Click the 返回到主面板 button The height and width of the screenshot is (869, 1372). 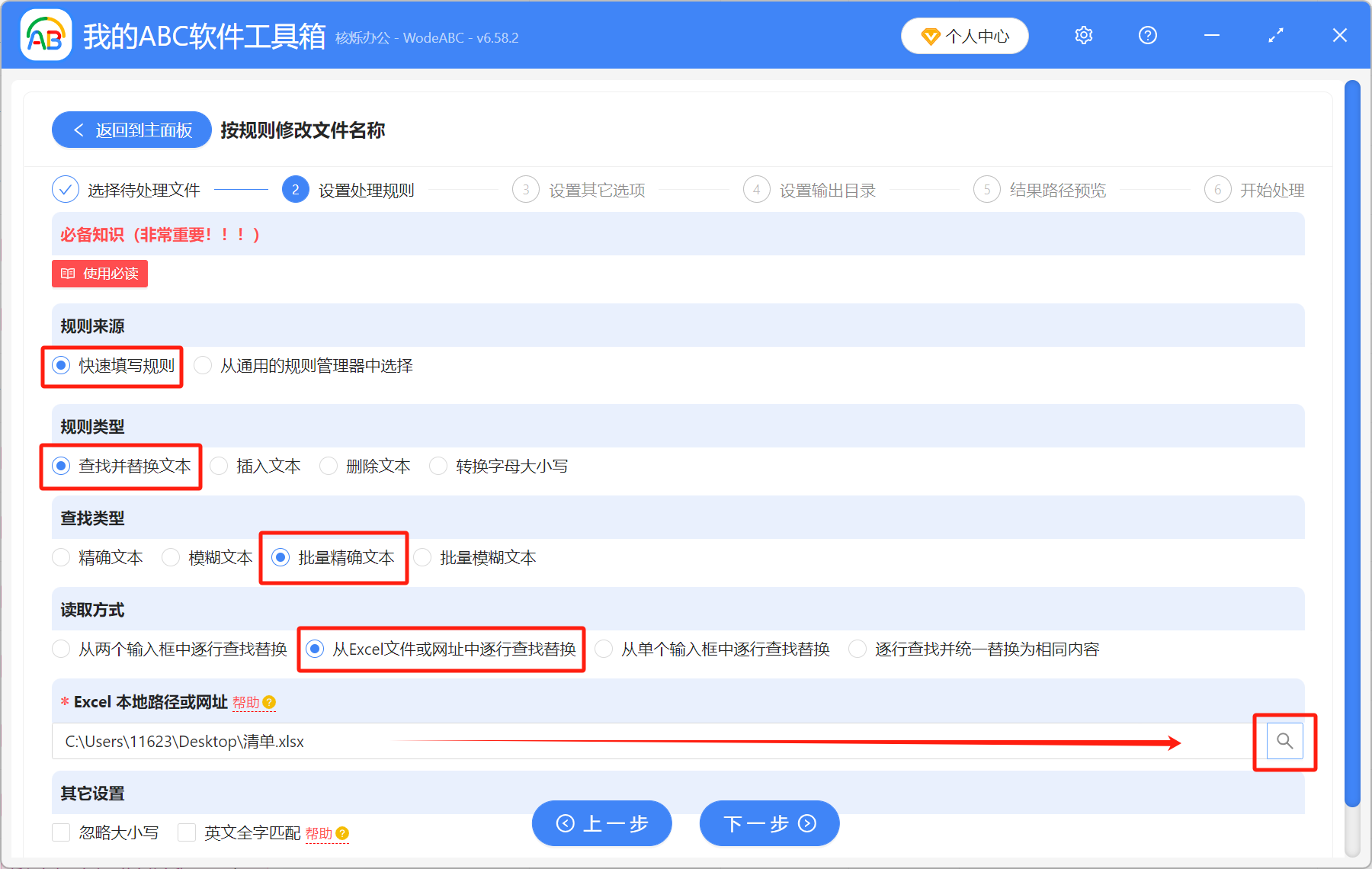(131, 130)
